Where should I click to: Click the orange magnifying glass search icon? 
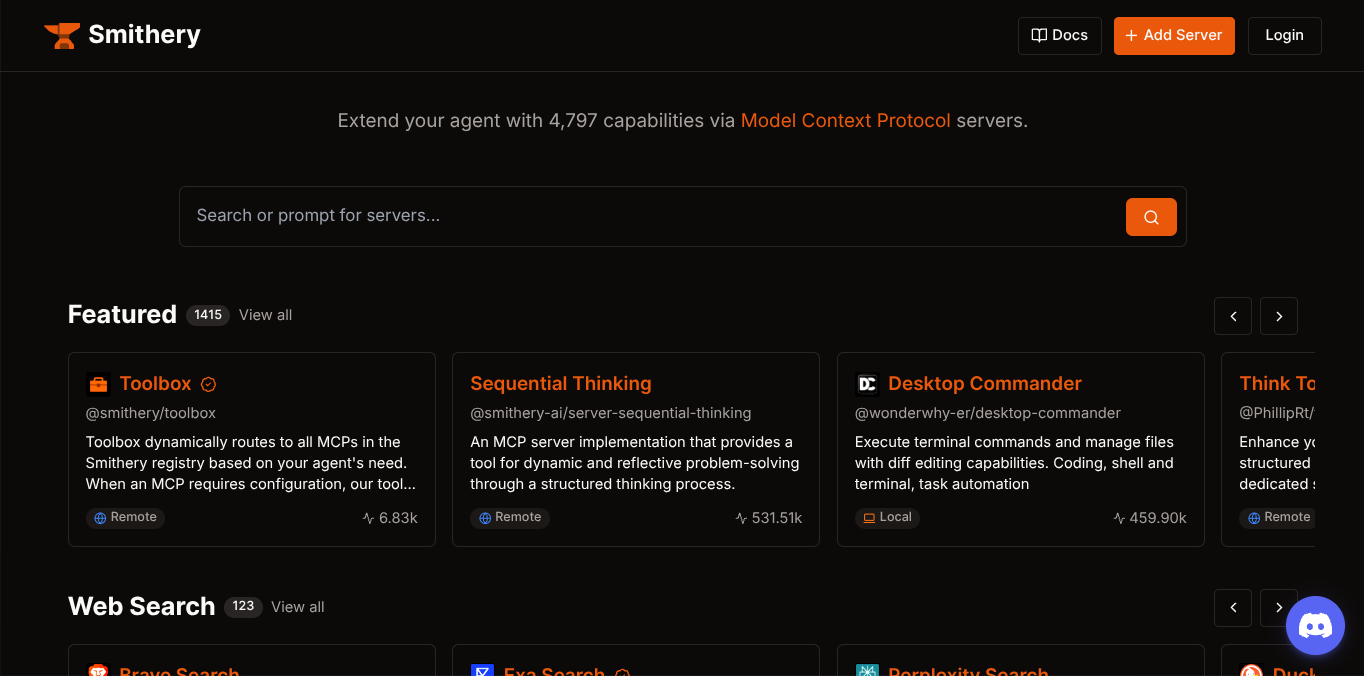(x=1150, y=216)
